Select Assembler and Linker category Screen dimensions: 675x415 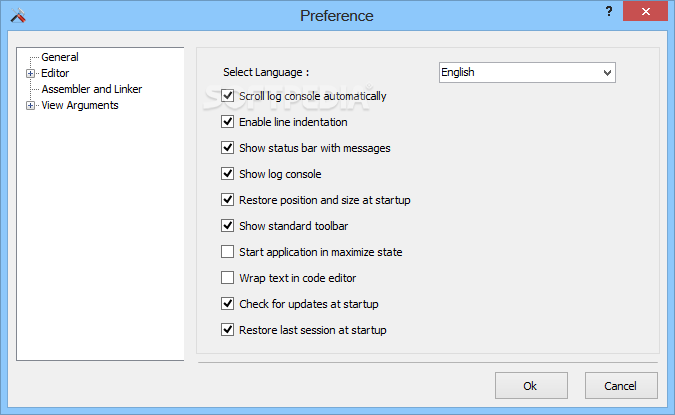point(92,89)
